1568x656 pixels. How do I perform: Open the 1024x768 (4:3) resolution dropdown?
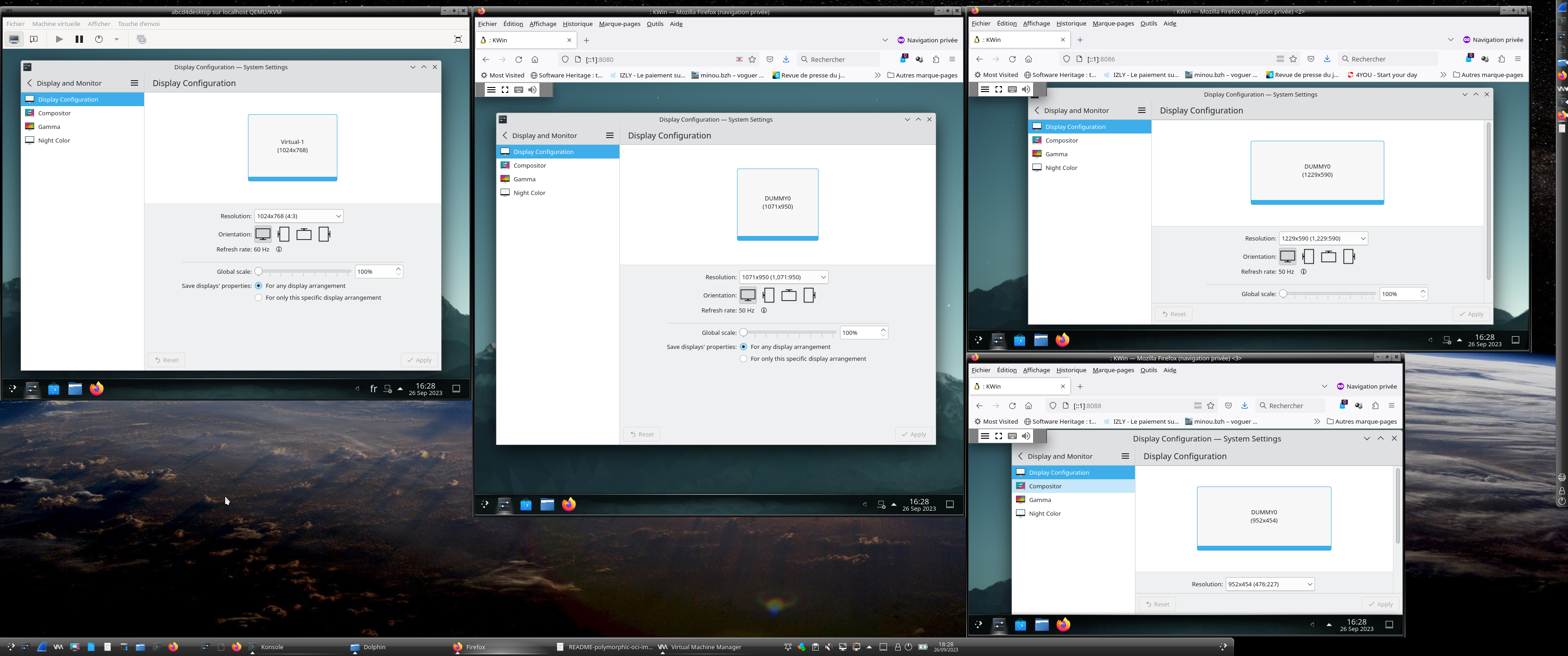[298, 216]
